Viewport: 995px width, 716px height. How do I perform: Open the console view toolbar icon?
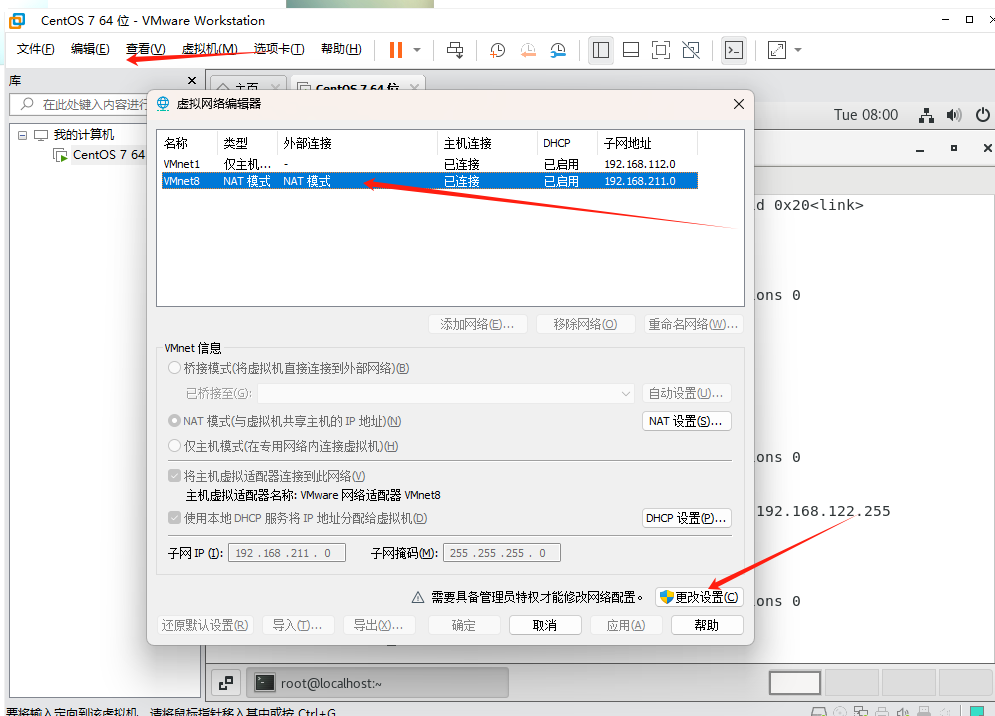tap(734, 50)
